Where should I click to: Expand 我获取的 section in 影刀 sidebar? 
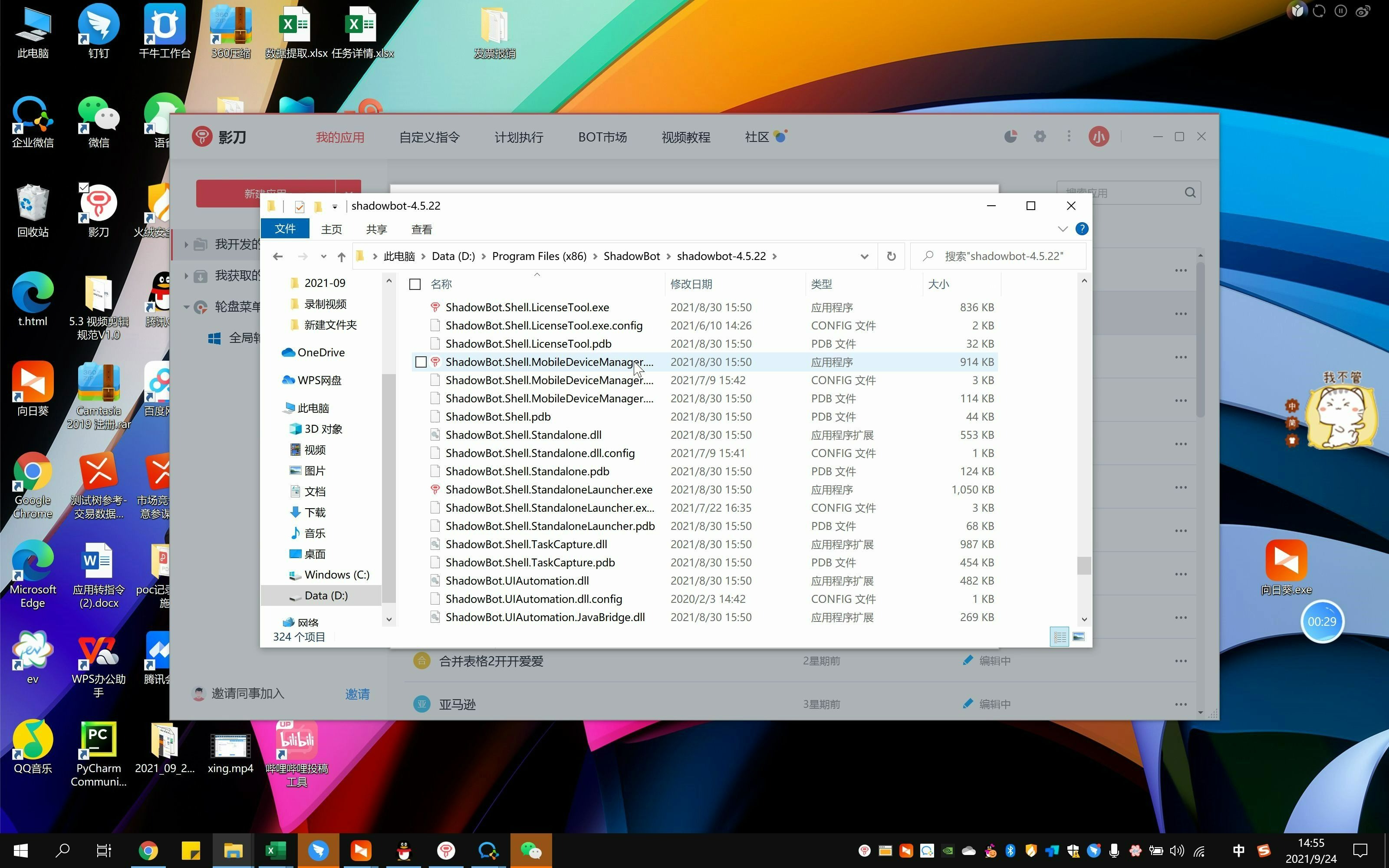tap(186, 276)
